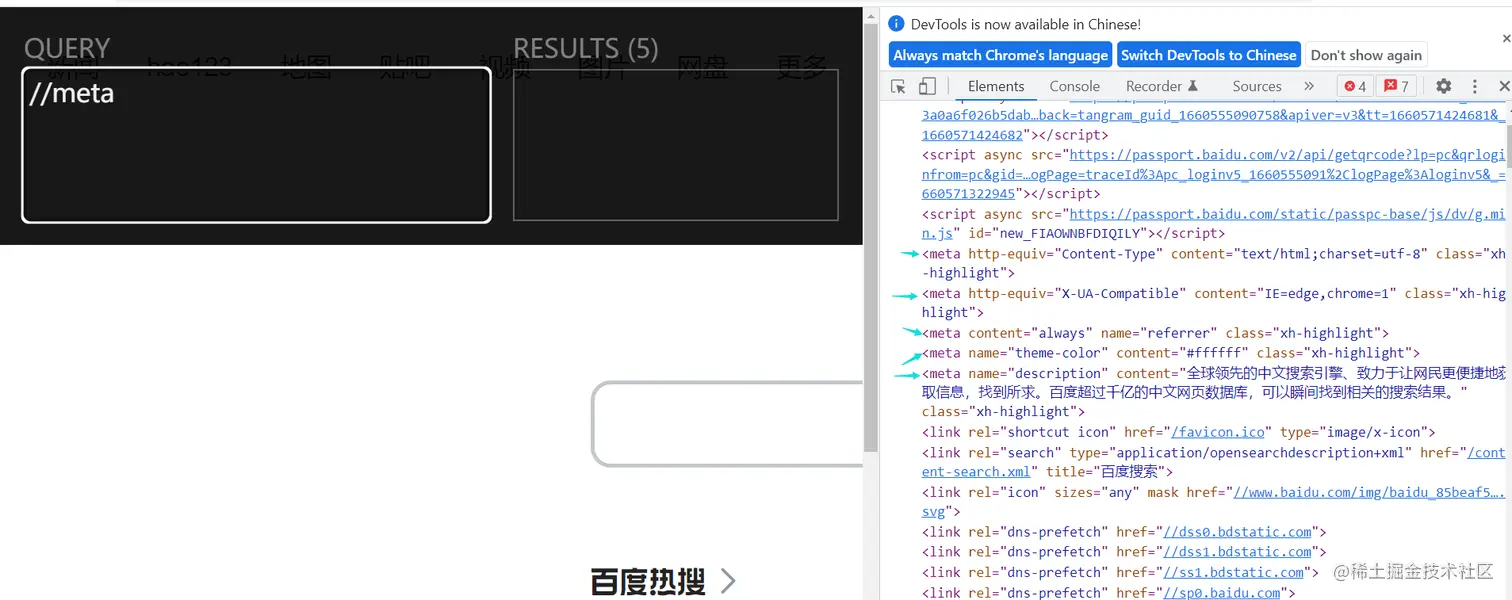This screenshot has width=1512, height=600.
Task: Switch to the Elements tab
Action: pyautogui.click(x=996, y=86)
